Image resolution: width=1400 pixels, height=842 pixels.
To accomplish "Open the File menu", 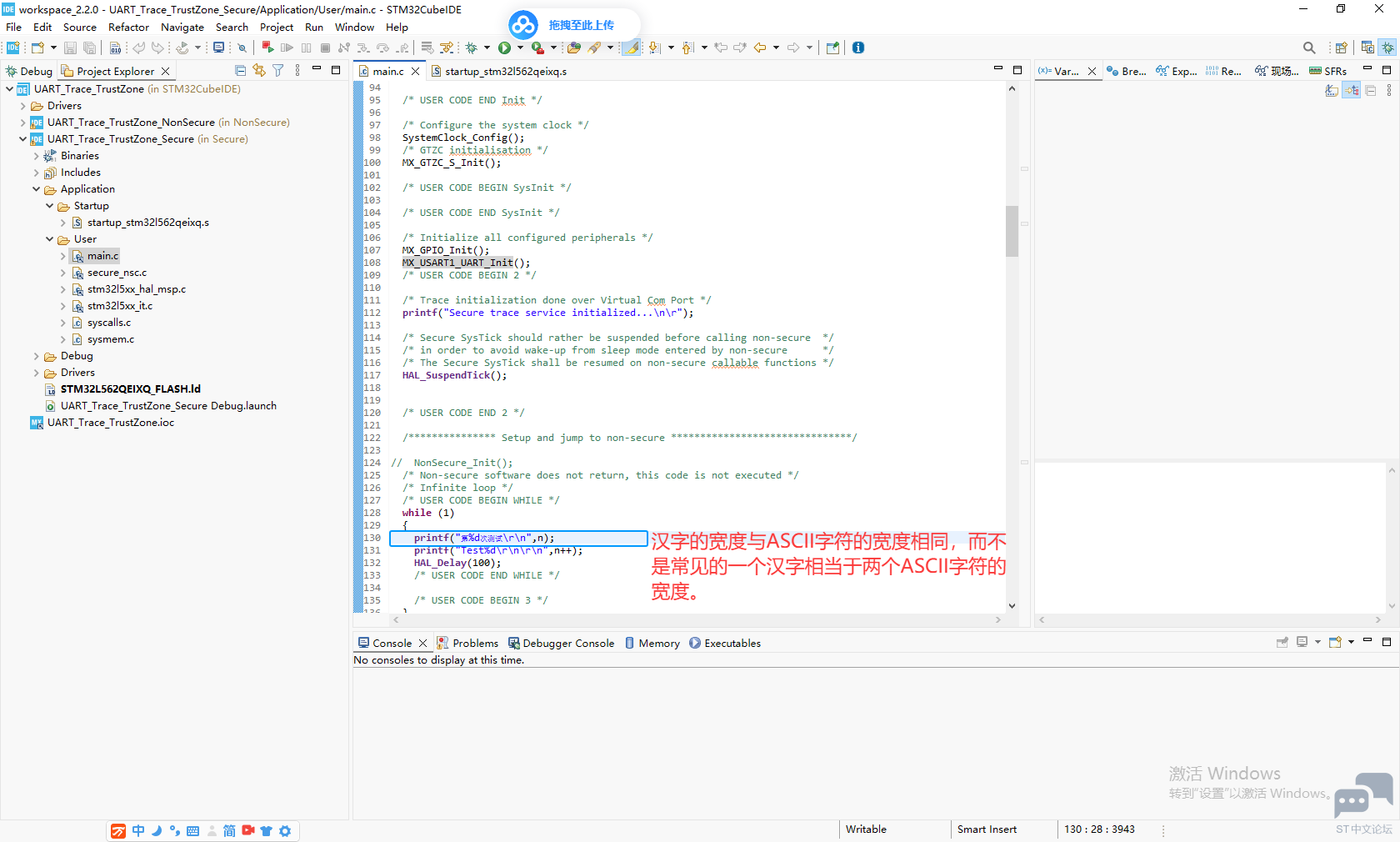I will 14,27.
